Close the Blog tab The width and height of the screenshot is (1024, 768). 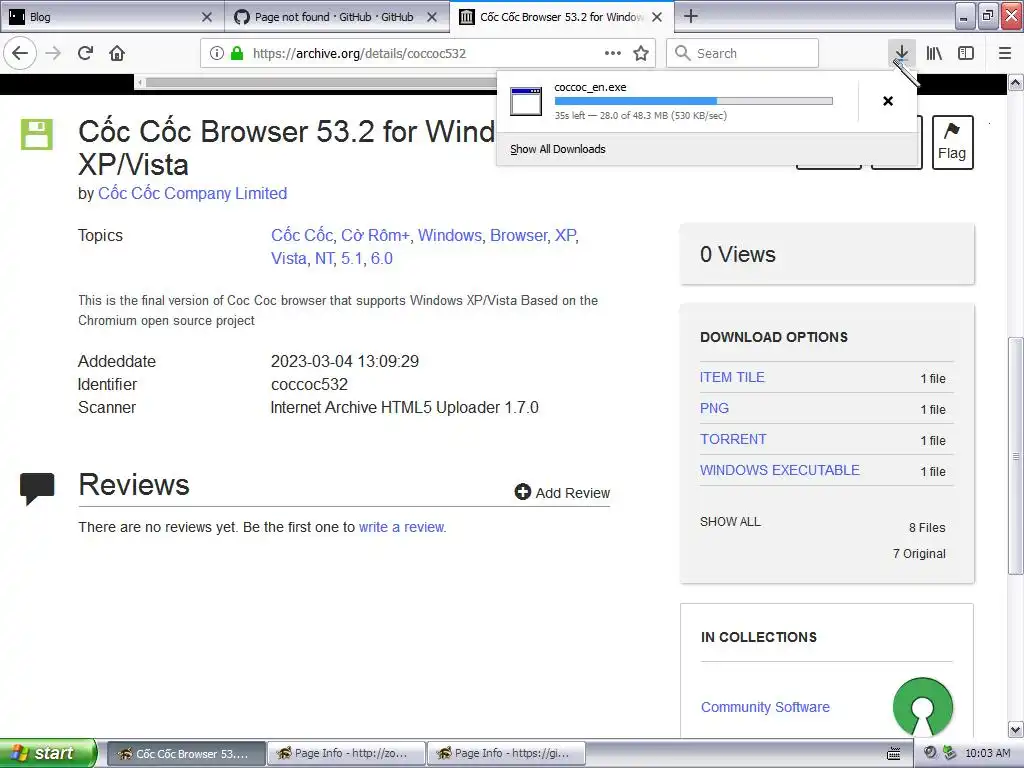[x=206, y=17]
